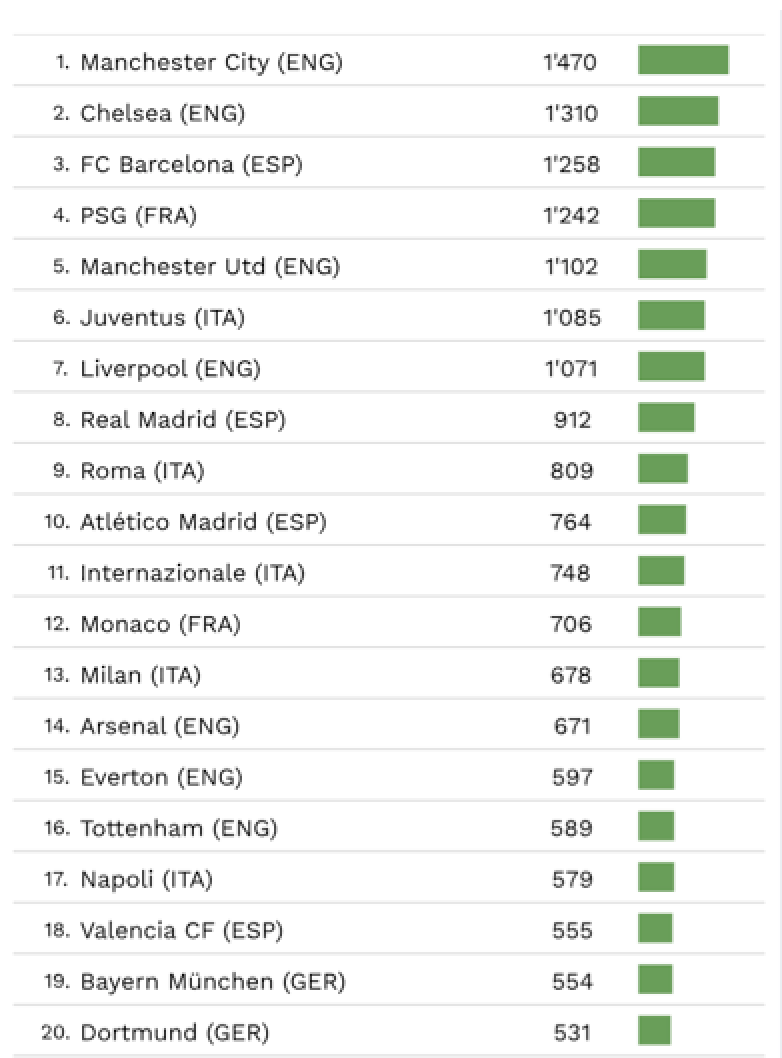Open the Manchester Utd (ENG) entry

[x=389, y=264]
